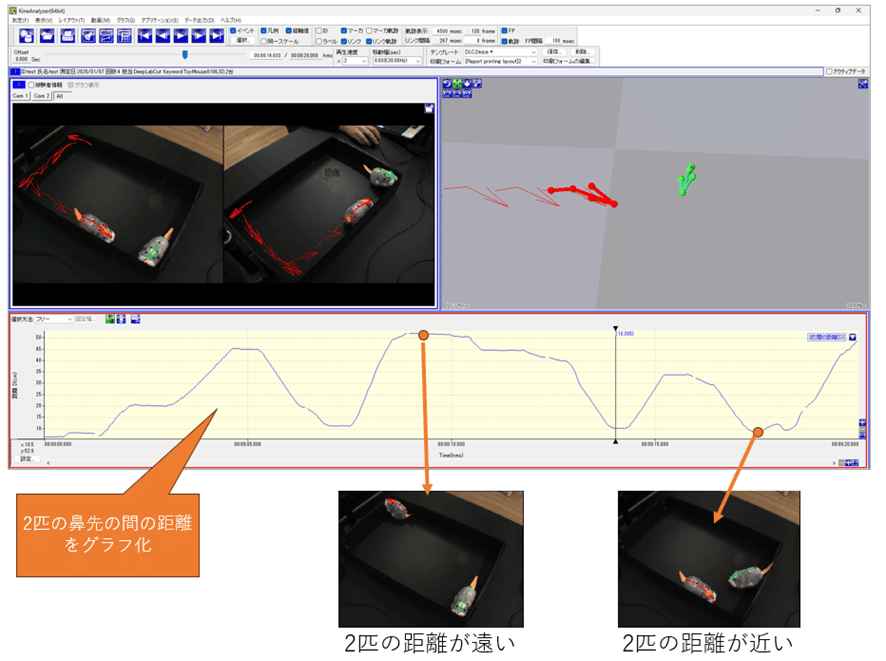
Task: Enable the 同一スケール checkbox
Action: [x=263, y=41]
